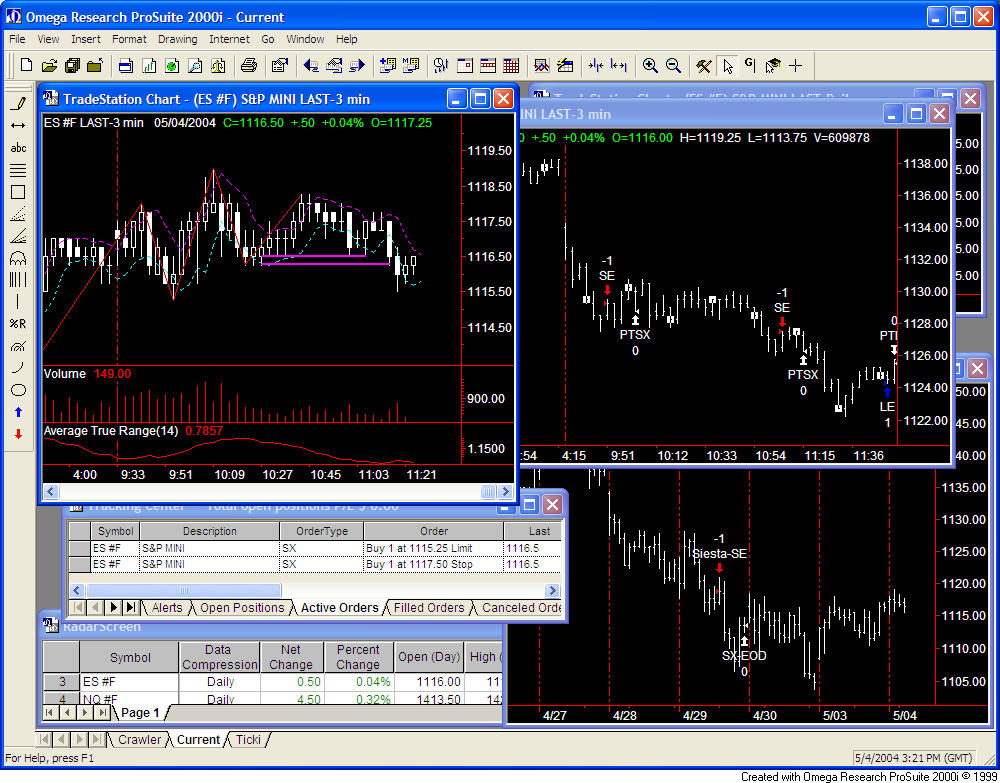Click the Volume indicator label
Viewport: 1000px width, 783px height.
64,374
